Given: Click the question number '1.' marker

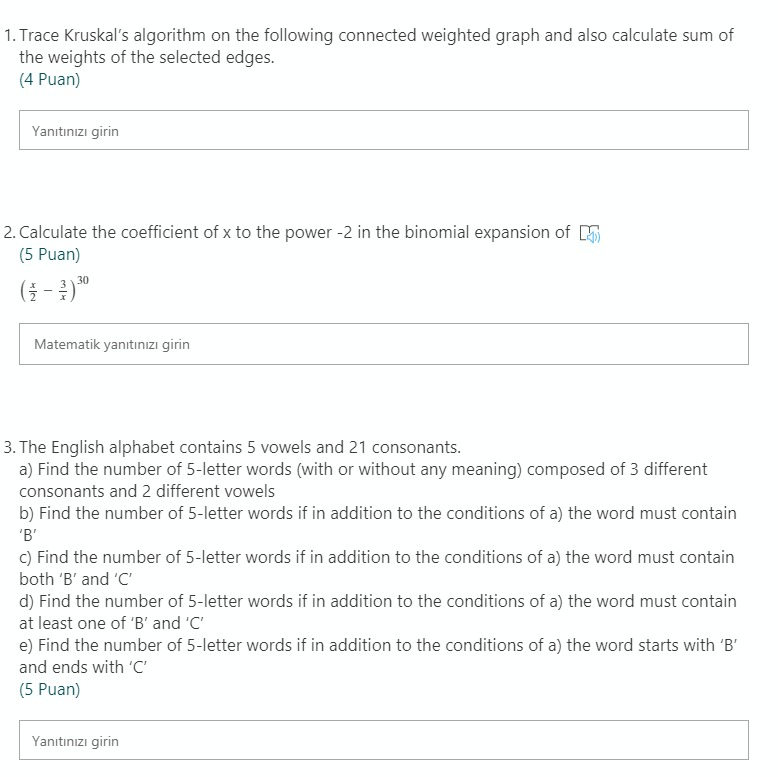Looking at the screenshot, I should click(9, 36).
